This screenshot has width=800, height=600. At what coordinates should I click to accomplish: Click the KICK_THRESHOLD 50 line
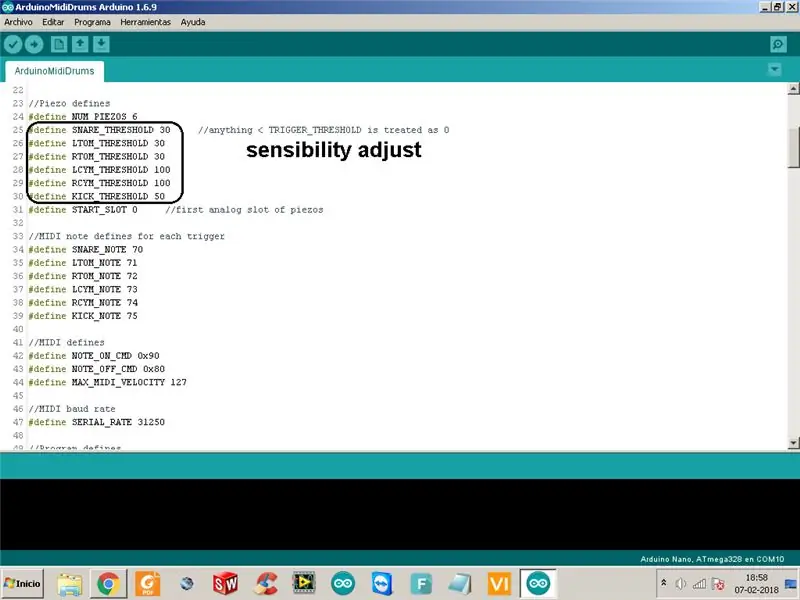pos(96,196)
